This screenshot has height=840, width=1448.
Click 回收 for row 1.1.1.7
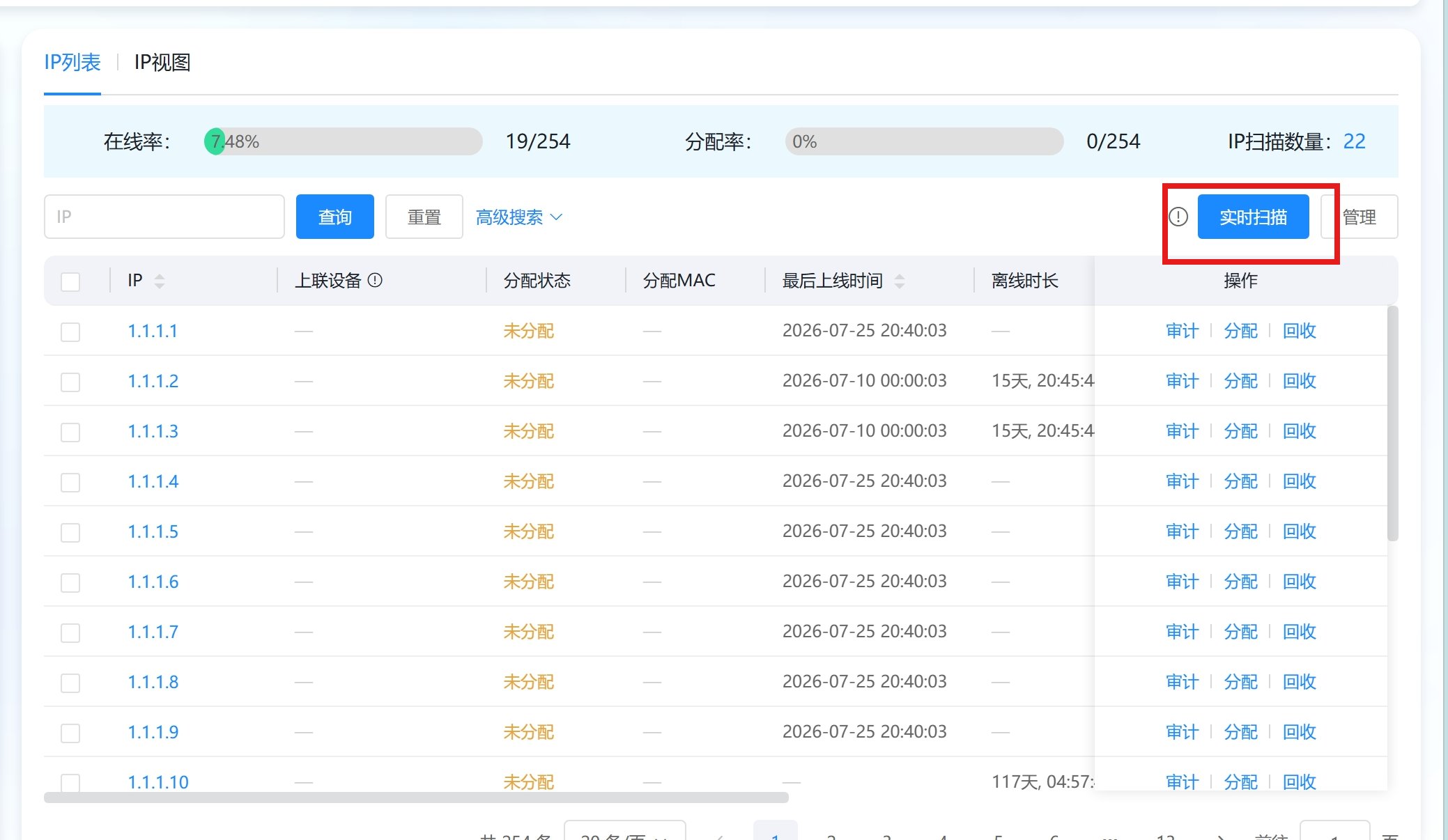point(1300,632)
